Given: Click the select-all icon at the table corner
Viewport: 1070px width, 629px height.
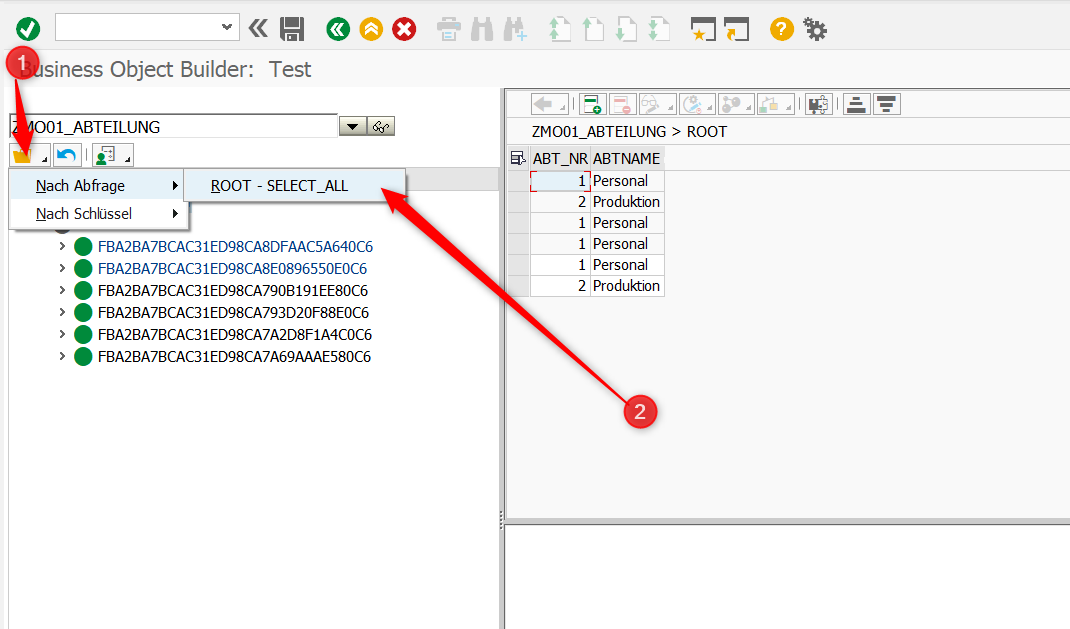Looking at the screenshot, I should (518, 158).
